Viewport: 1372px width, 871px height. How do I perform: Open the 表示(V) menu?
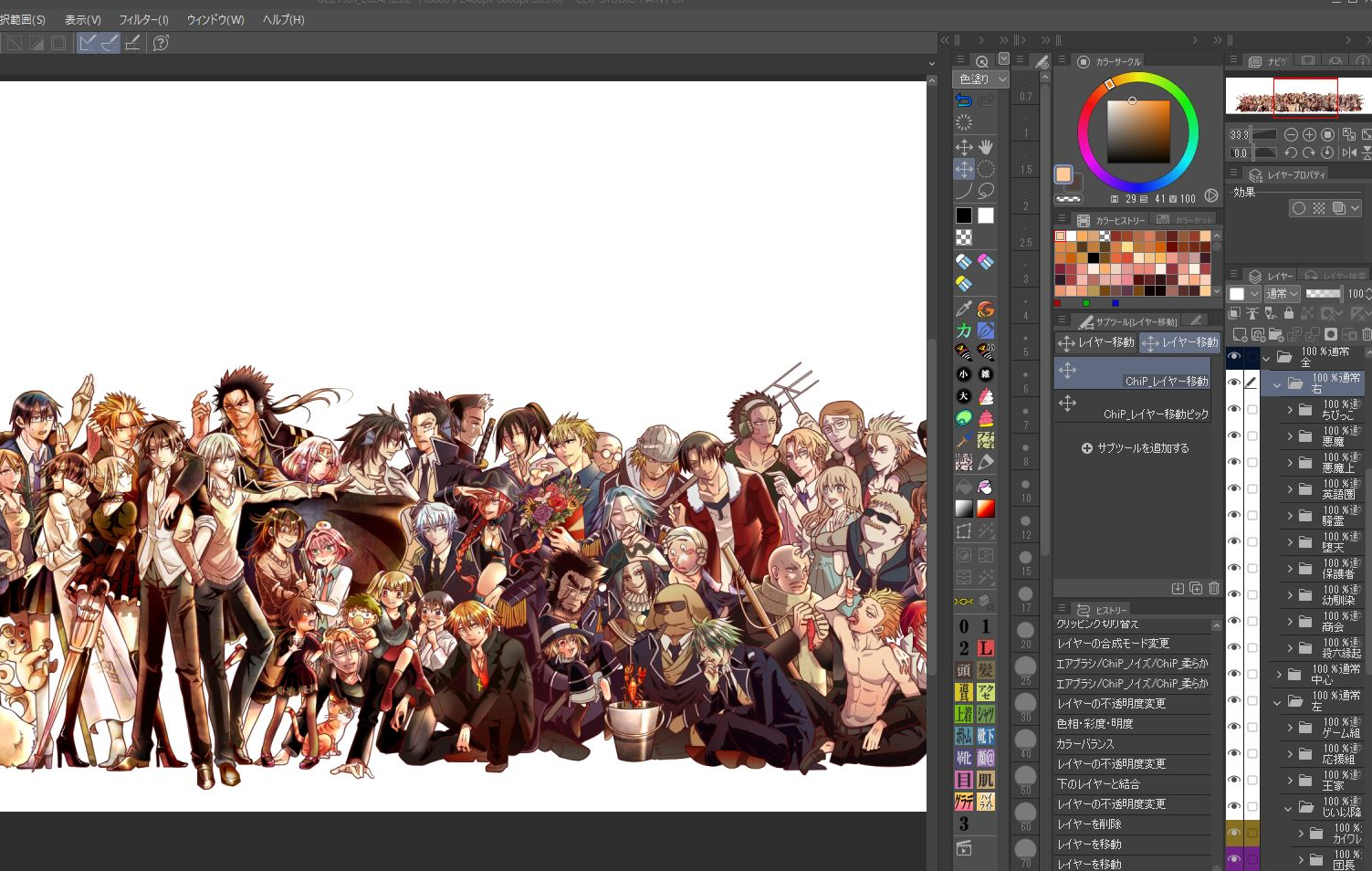pos(82,19)
